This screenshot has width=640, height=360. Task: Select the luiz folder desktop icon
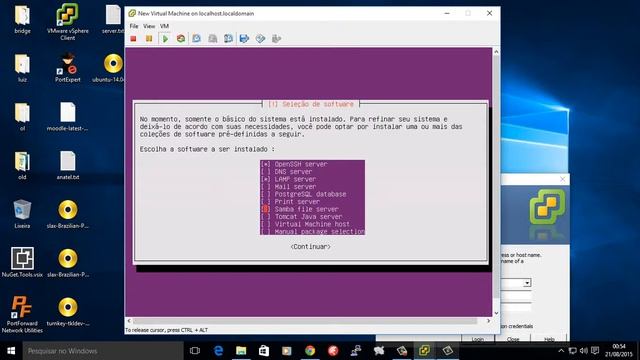coord(22,68)
